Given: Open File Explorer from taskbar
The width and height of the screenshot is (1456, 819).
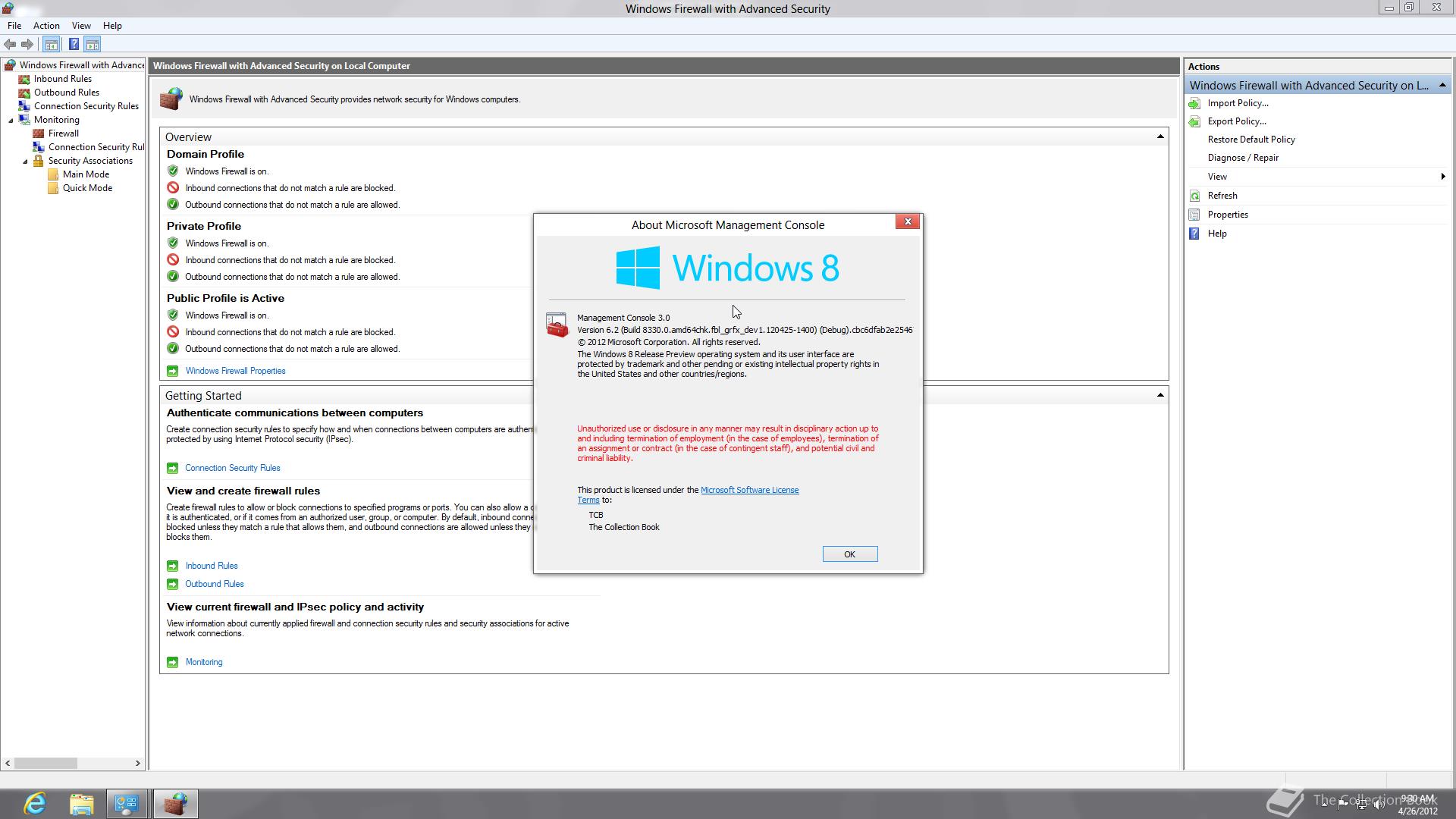Looking at the screenshot, I should tap(81, 804).
